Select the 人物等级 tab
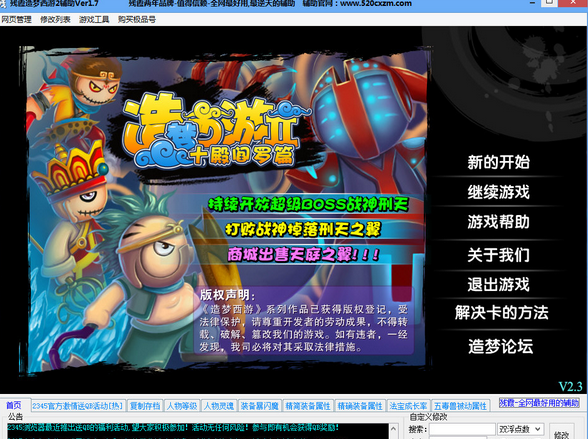The image size is (588, 439). 182,406
